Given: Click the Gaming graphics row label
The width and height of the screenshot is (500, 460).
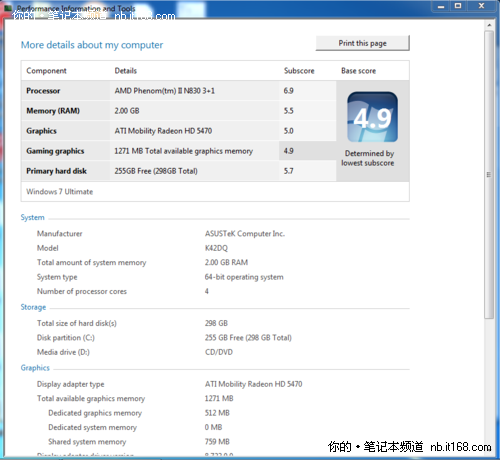Looking at the screenshot, I should coord(55,151).
